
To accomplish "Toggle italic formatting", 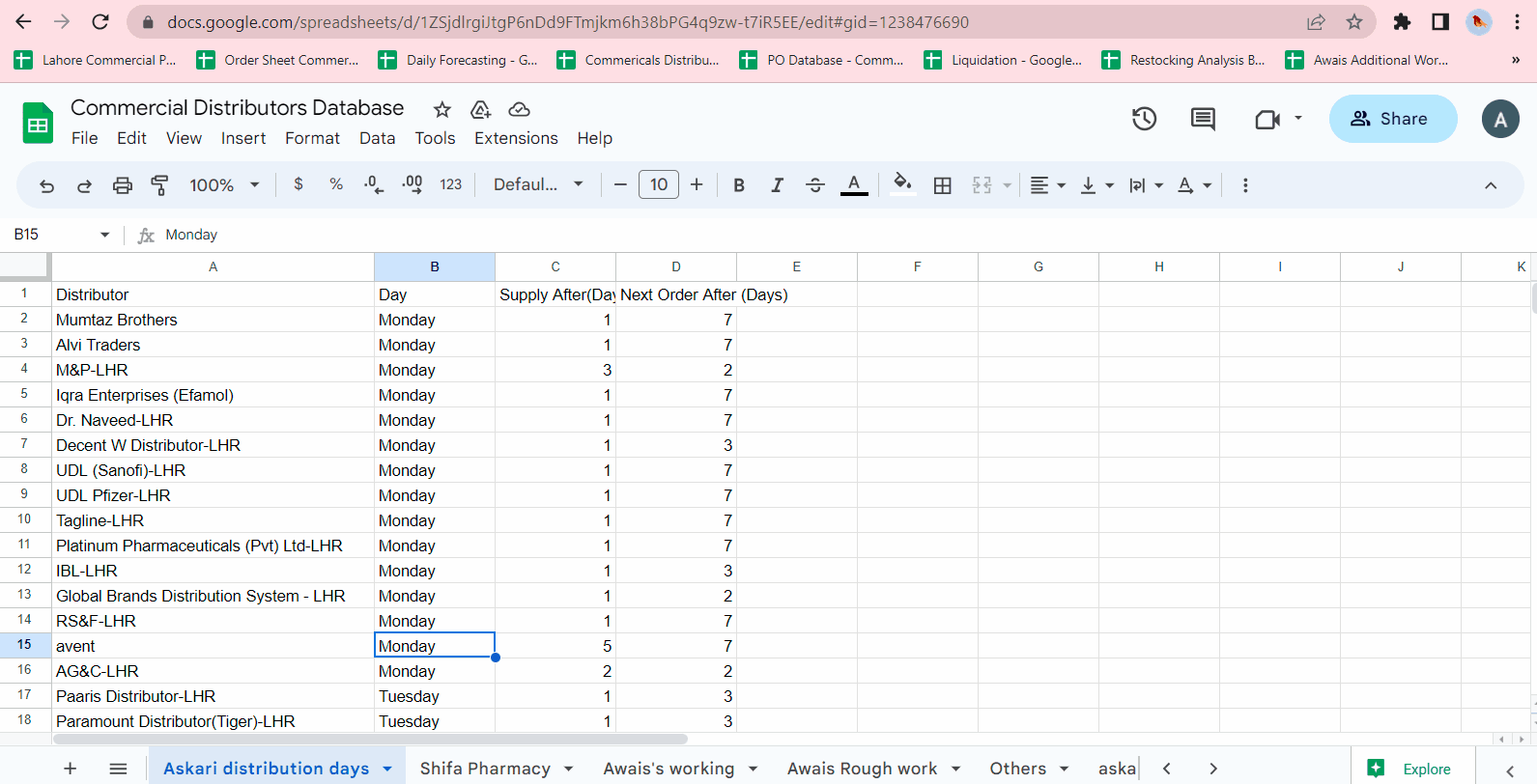I will pos(777,185).
